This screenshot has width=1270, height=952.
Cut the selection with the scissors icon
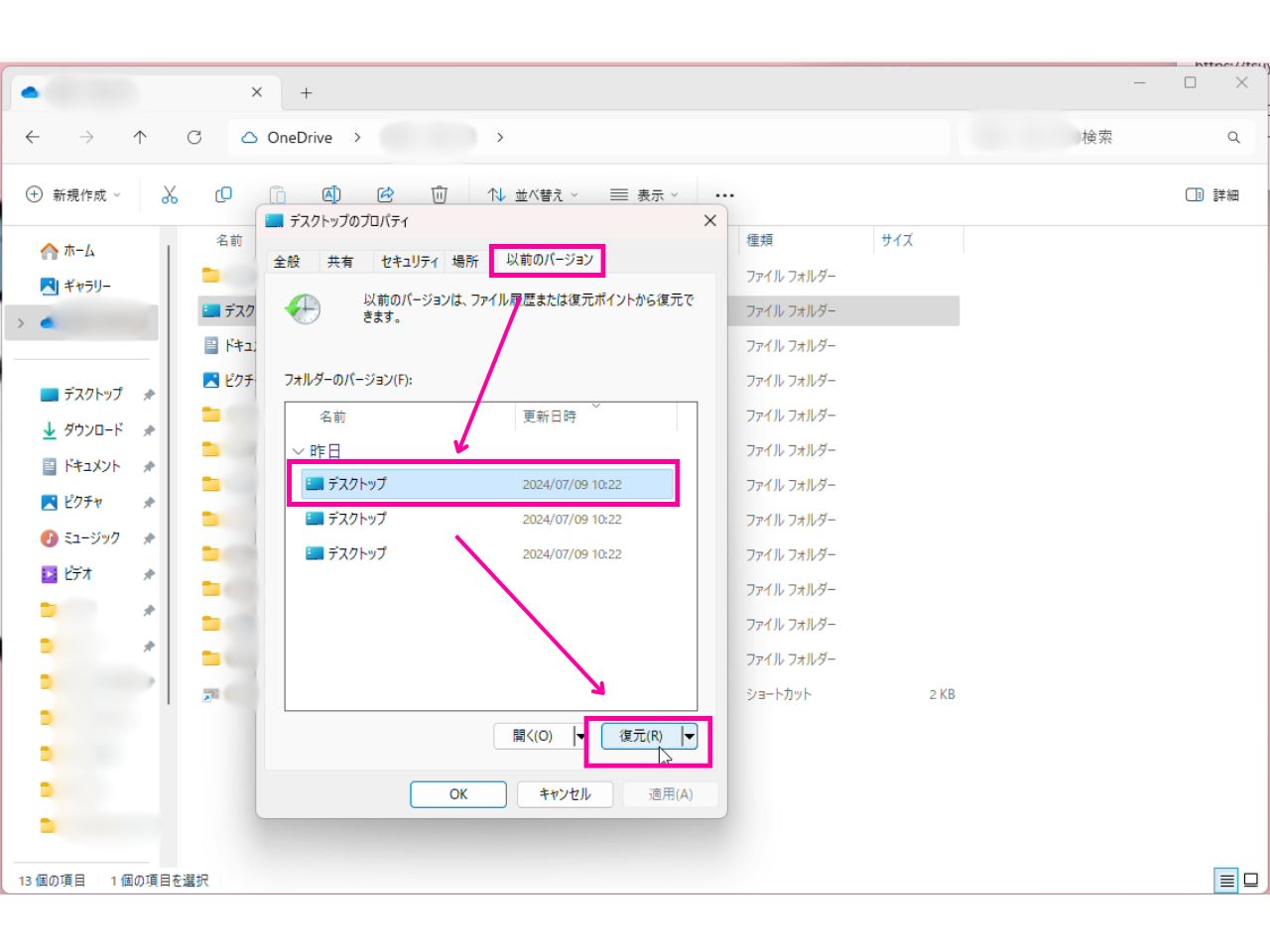(x=169, y=194)
